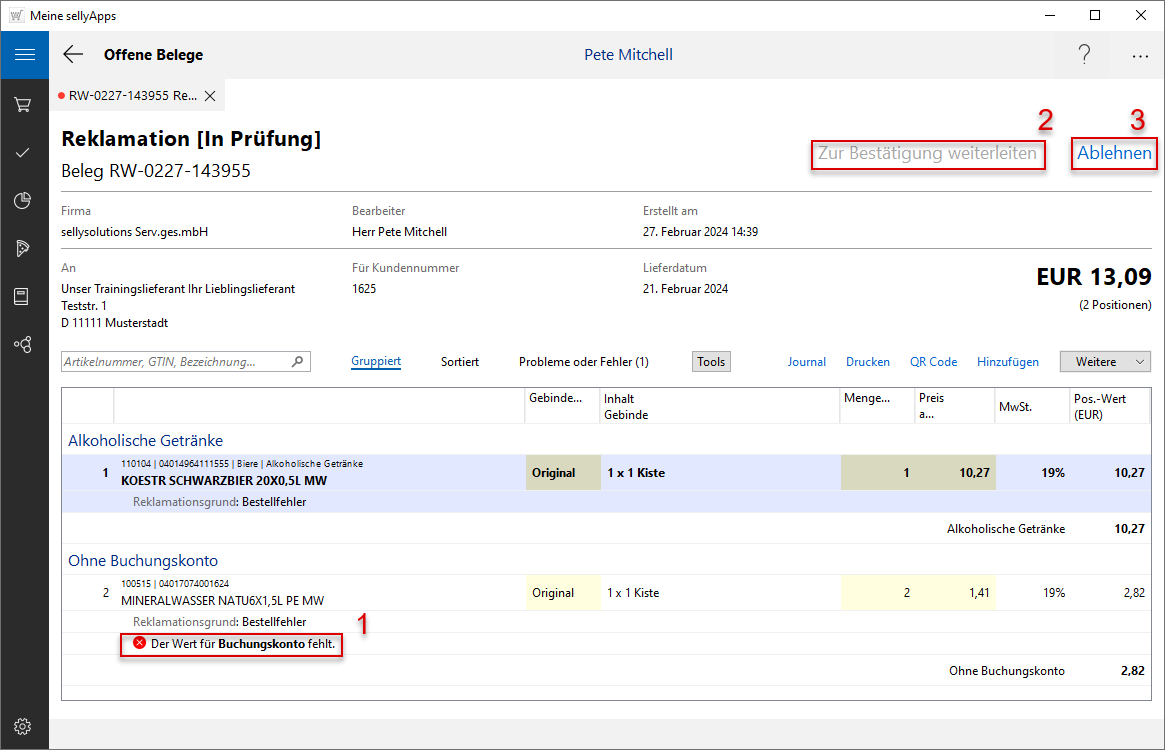This screenshot has height=750, width=1165.
Task: Open the Journal link
Action: click(806, 362)
